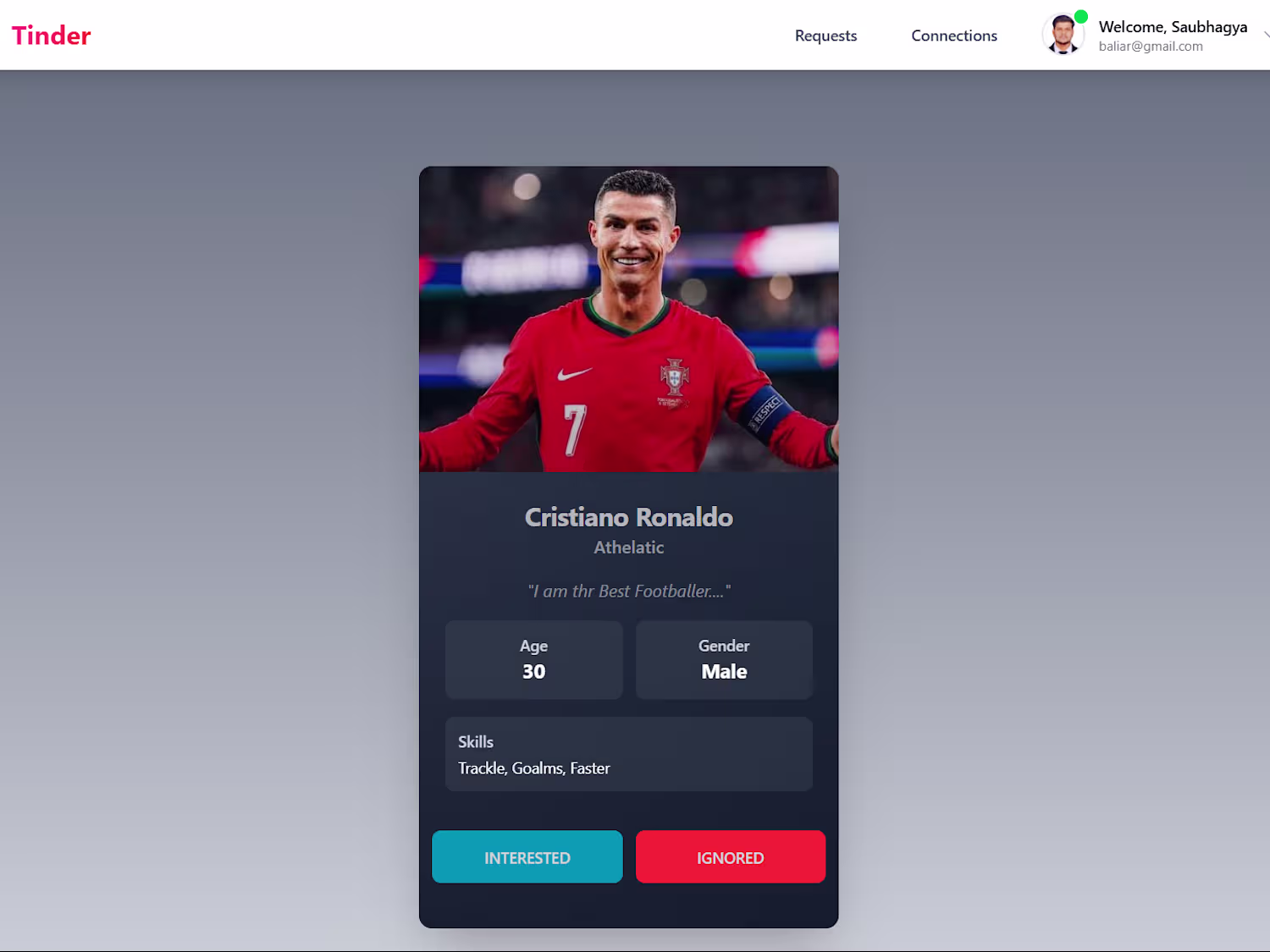Viewport: 1270px width, 952px height.
Task: Open the user avatar picture
Action: [1063, 35]
